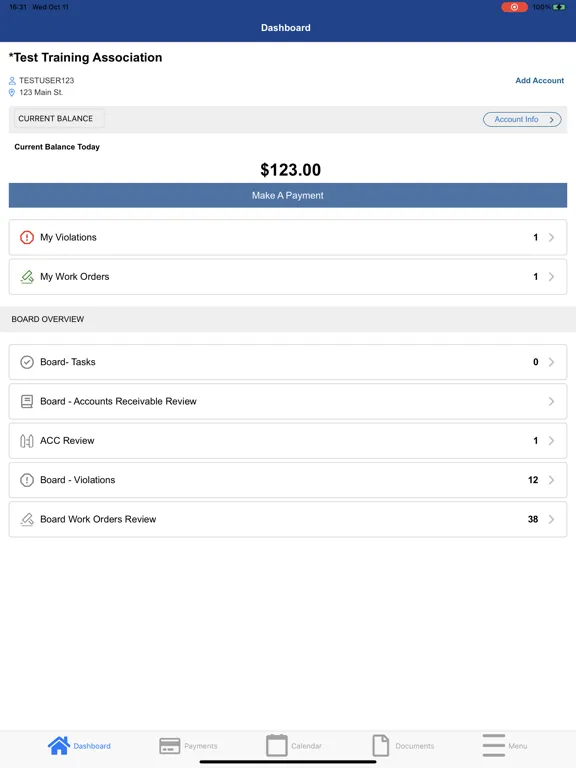This screenshot has height=768, width=576.
Task: Tap the green My Work Orders gavel icon
Action: point(27,277)
